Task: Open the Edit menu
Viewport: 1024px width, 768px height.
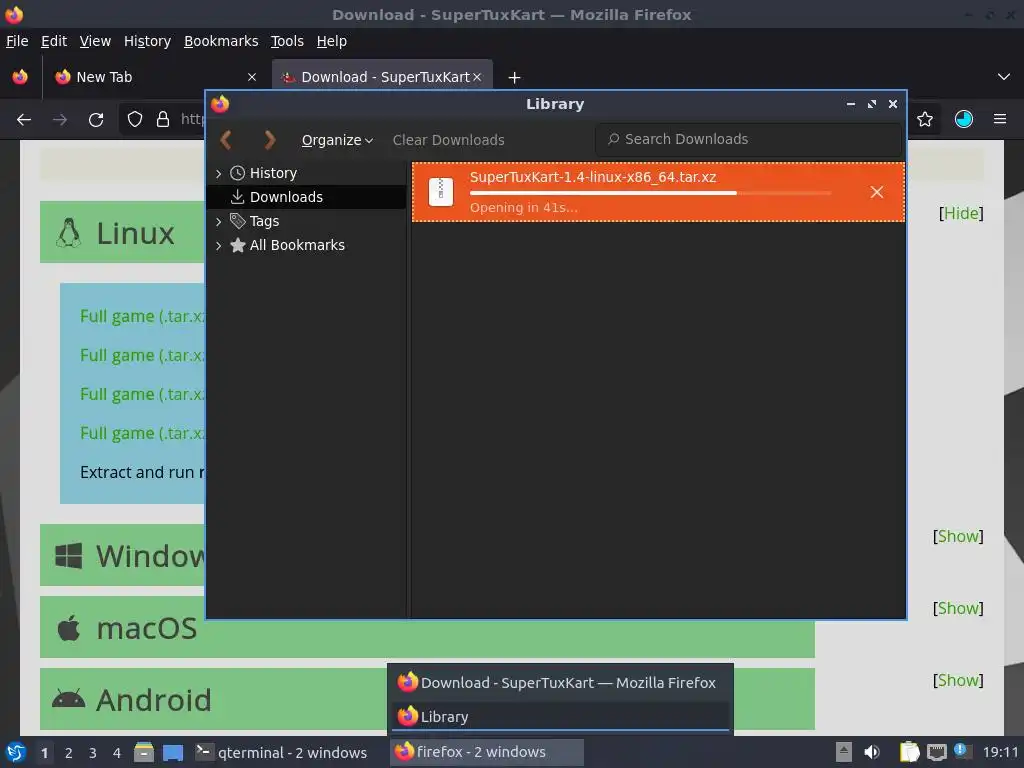Action: (x=54, y=41)
